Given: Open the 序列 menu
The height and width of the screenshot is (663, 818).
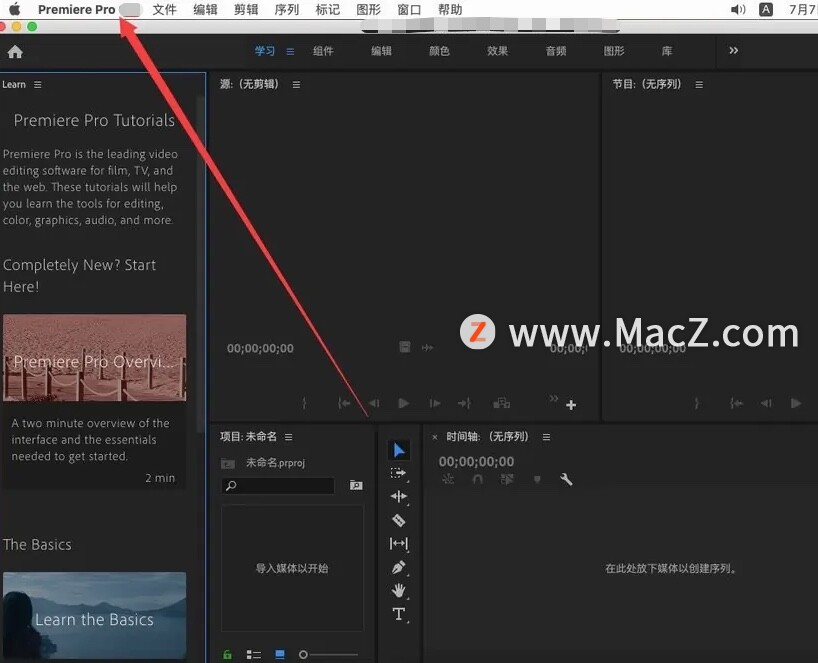Looking at the screenshot, I should click(x=286, y=9).
